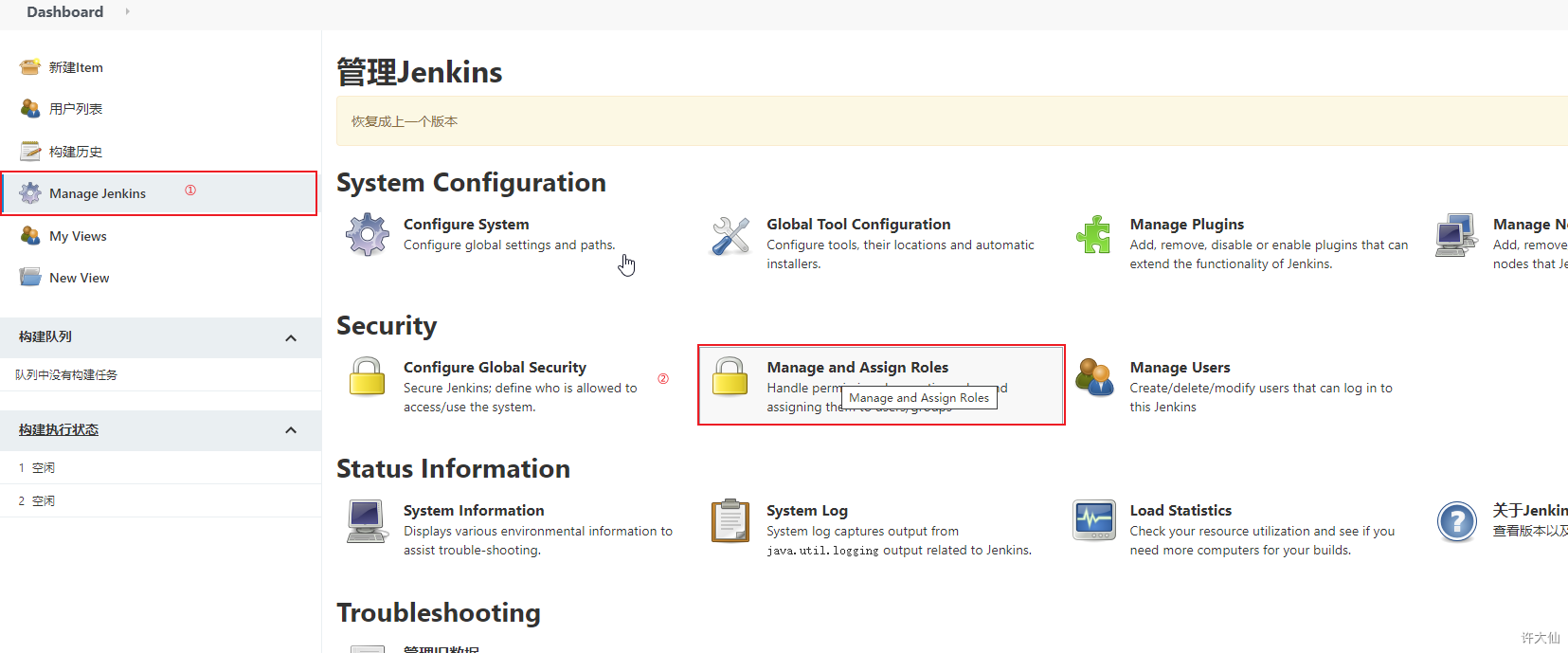This screenshot has width=1568, height=653.
Task: Click 恢复成上一个版本 in yellow banner
Action: [405, 121]
